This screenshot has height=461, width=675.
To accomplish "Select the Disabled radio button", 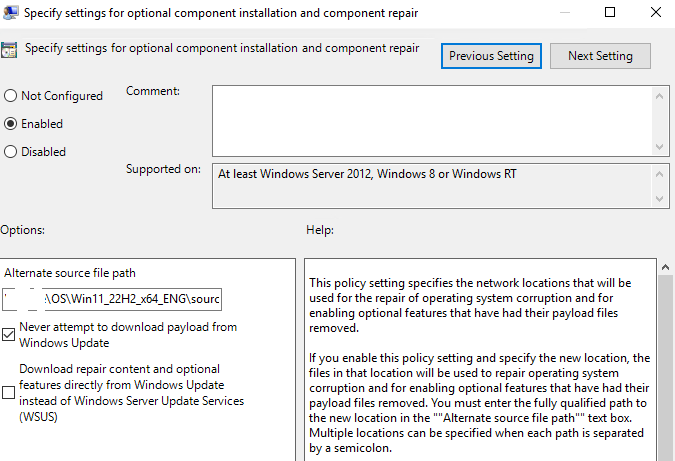I will click(x=10, y=152).
